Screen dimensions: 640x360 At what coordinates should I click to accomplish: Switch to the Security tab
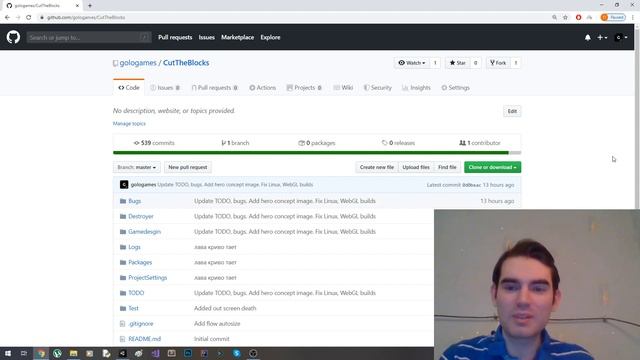378,88
